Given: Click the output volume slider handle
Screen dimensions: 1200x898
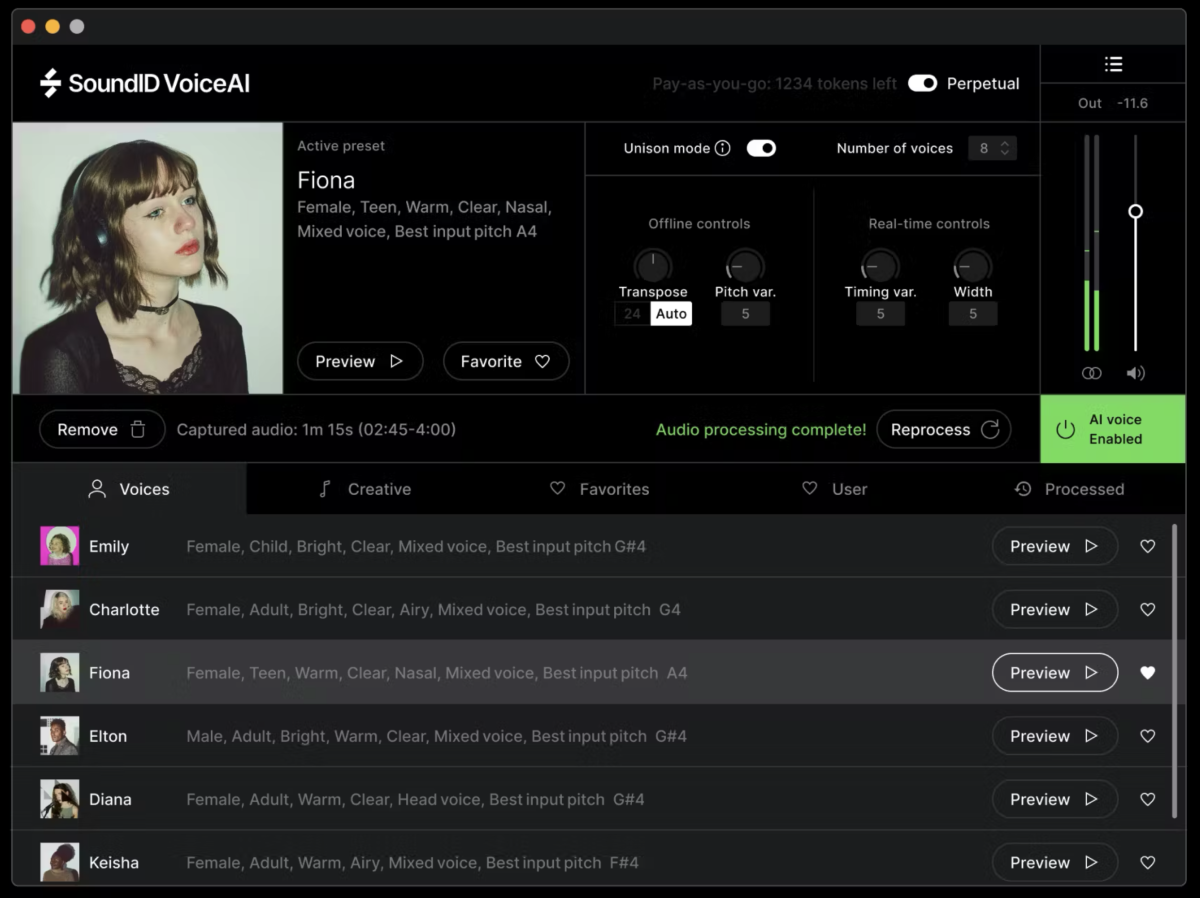Looking at the screenshot, I should point(1135,211).
